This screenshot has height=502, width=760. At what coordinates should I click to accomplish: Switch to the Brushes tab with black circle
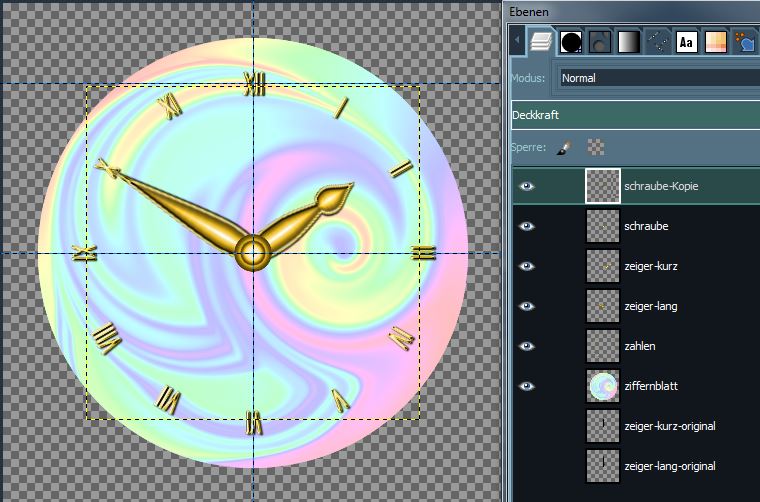[570, 41]
